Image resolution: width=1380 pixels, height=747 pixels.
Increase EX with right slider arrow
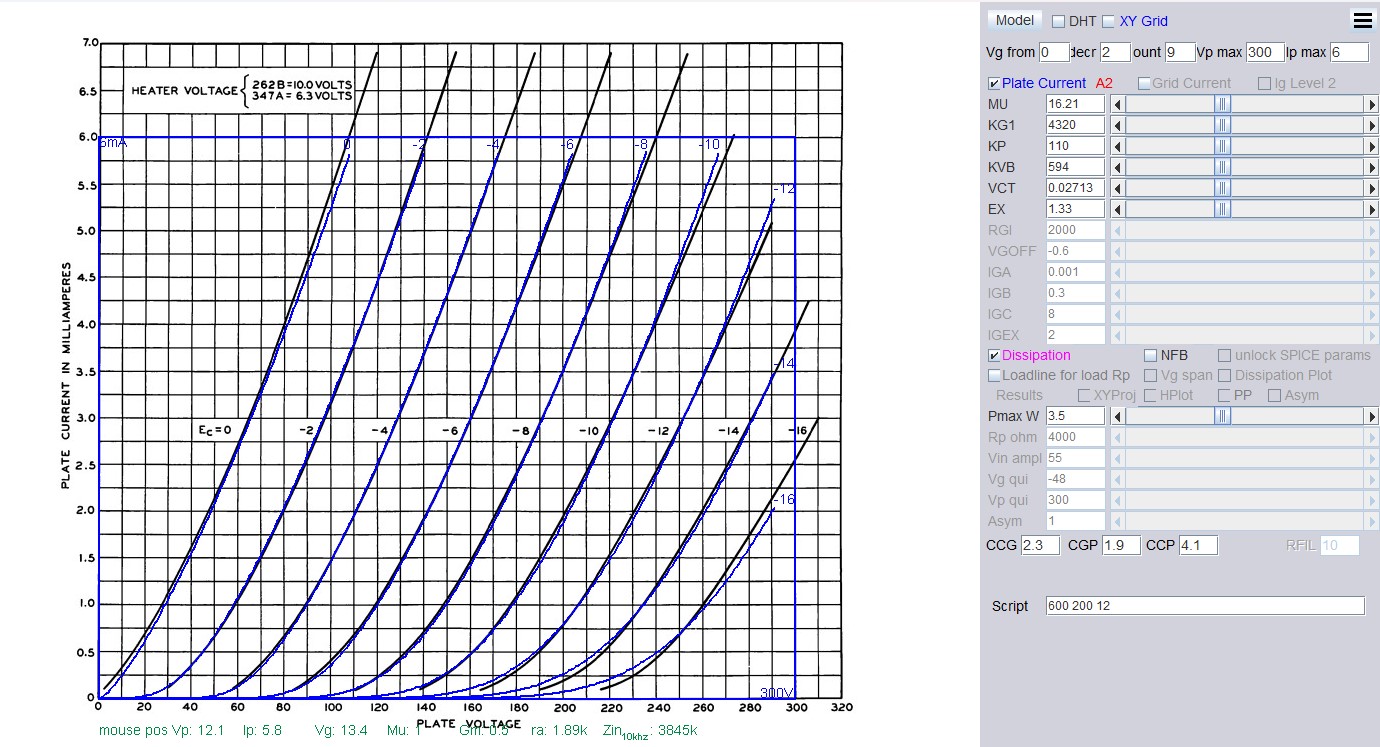pyautogui.click(x=1371, y=209)
